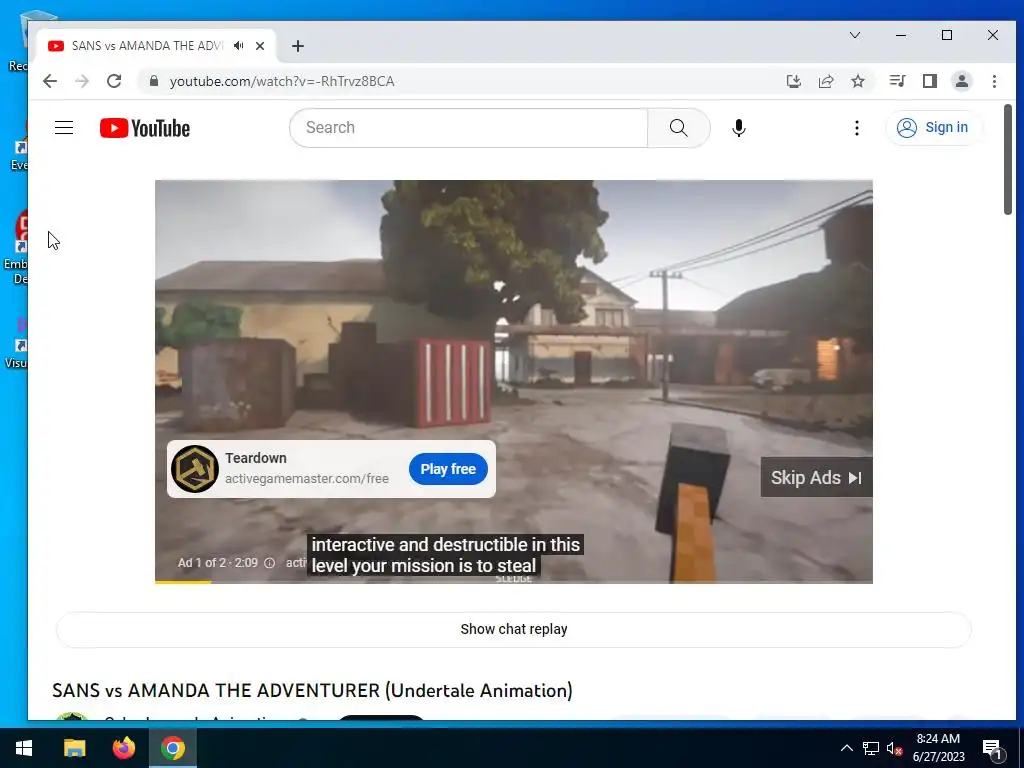Click the video title text
1024x768 pixels.
[x=312, y=690]
